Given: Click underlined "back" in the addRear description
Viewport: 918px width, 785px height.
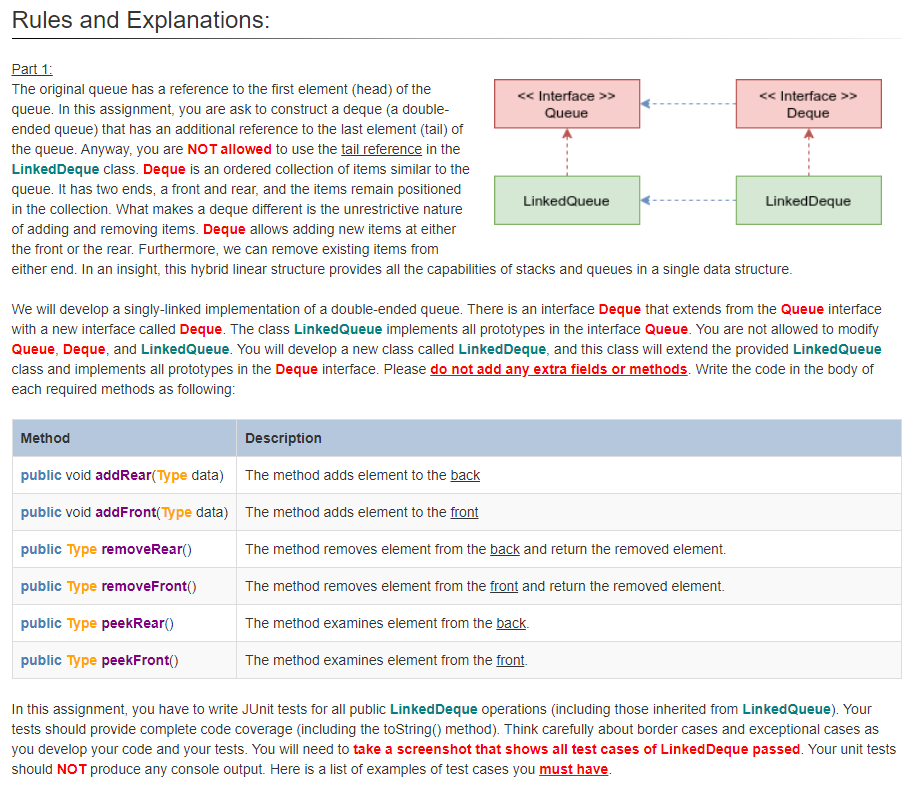Looking at the screenshot, I should tap(464, 475).
